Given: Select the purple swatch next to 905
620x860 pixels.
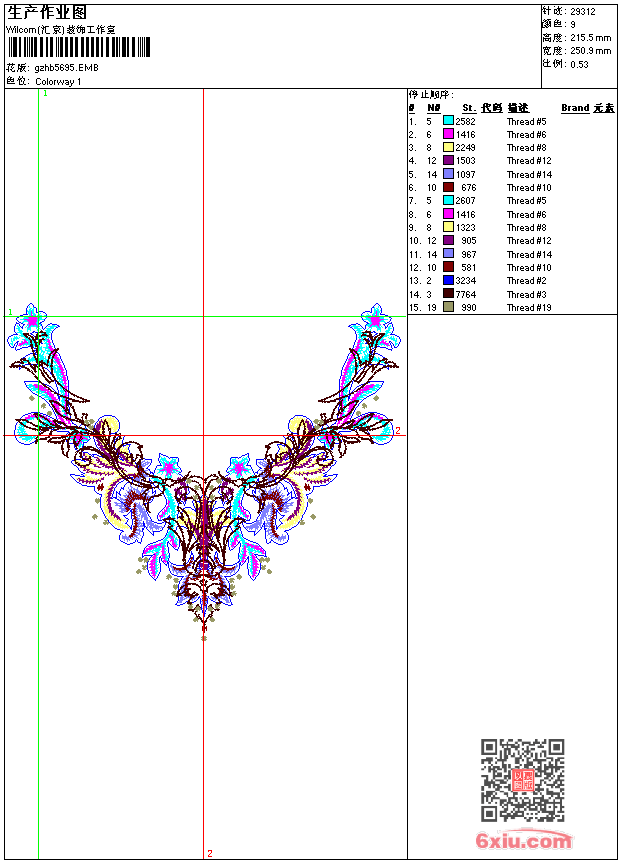Looking at the screenshot, I should (x=448, y=240).
